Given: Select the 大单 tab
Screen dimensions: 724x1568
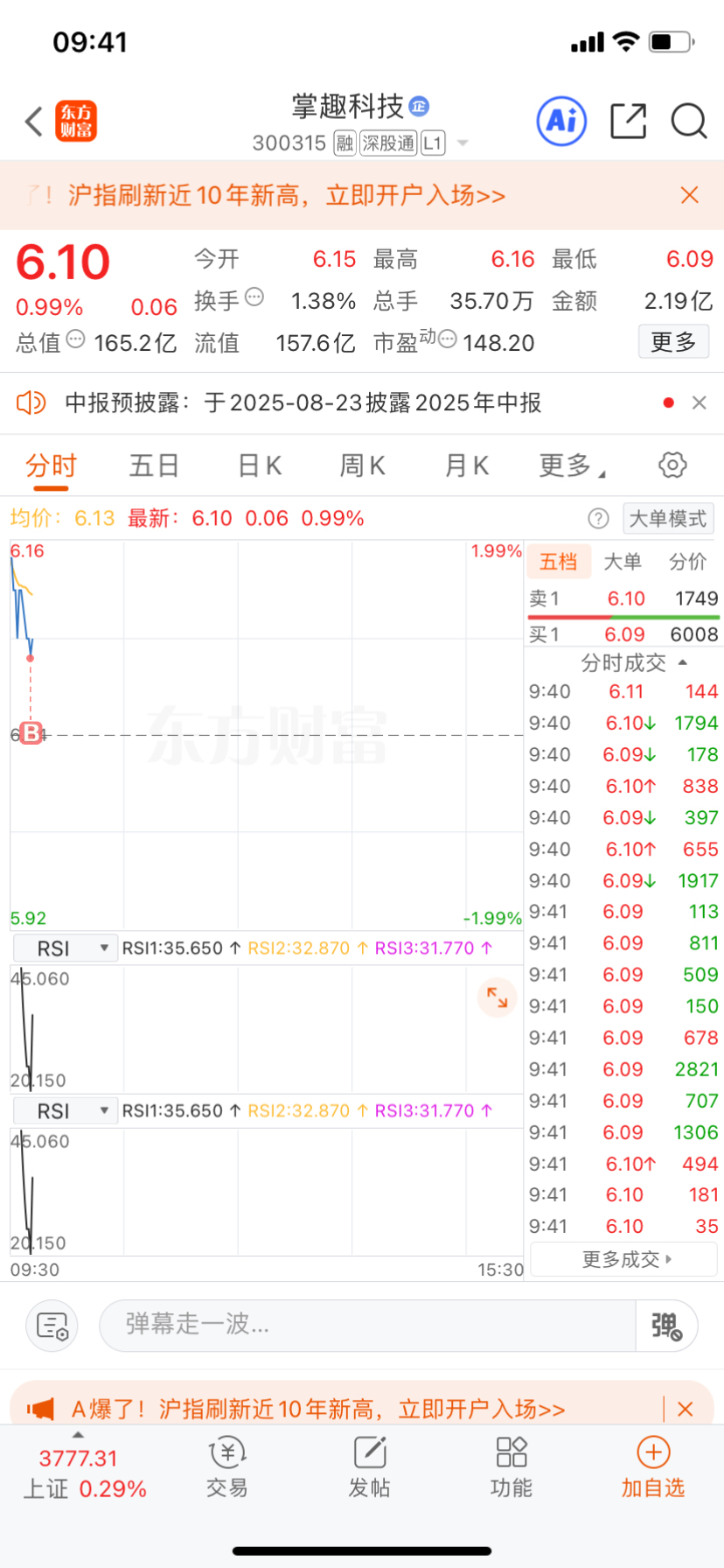Looking at the screenshot, I should click(x=623, y=562).
